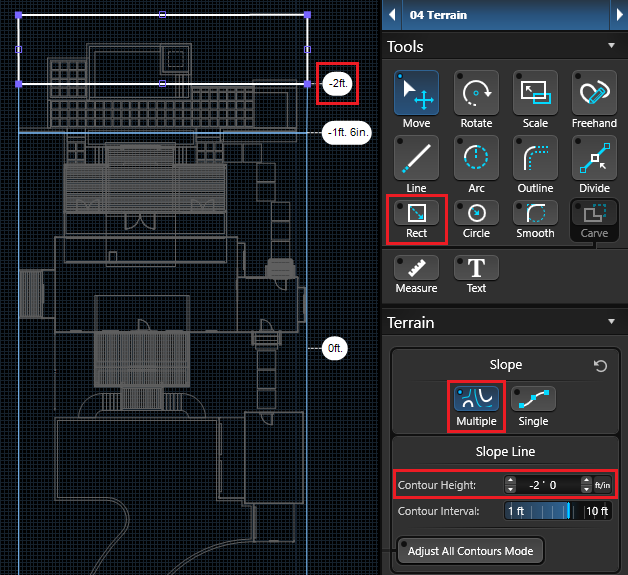Screen dimensions: 628x575
Task: Open the 04 Terrain stage title
Action: [438, 15]
